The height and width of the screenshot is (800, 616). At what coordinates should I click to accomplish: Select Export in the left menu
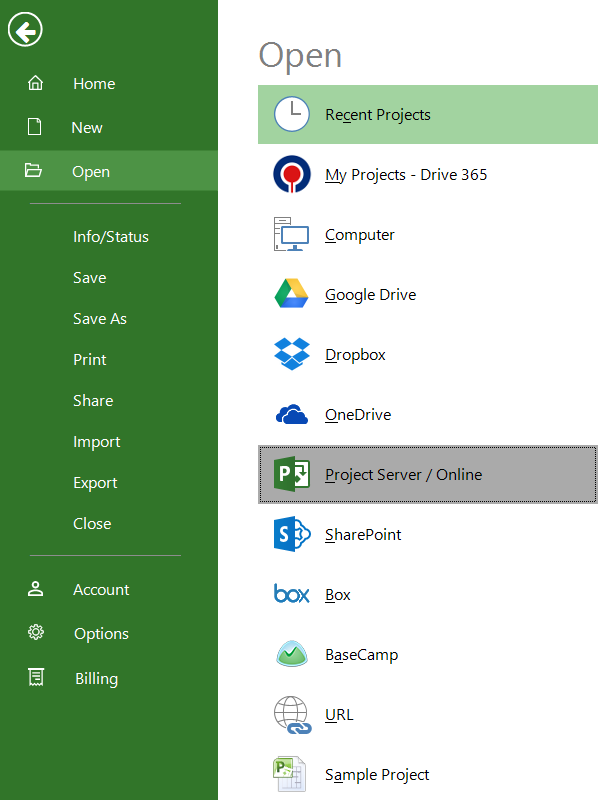click(95, 483)
